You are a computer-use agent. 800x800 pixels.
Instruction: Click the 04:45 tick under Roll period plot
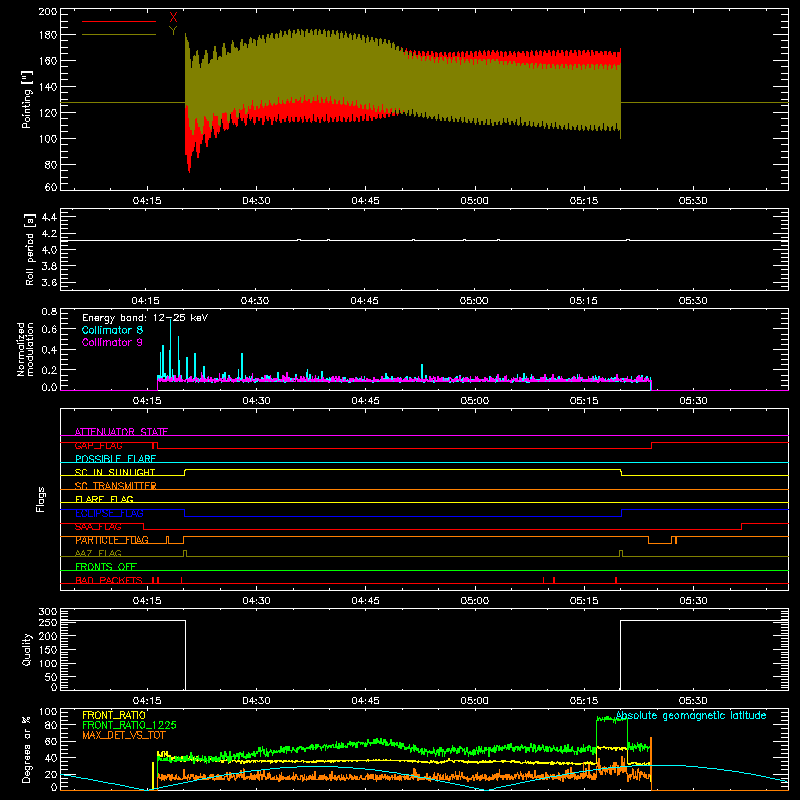[x=364, y=301]
